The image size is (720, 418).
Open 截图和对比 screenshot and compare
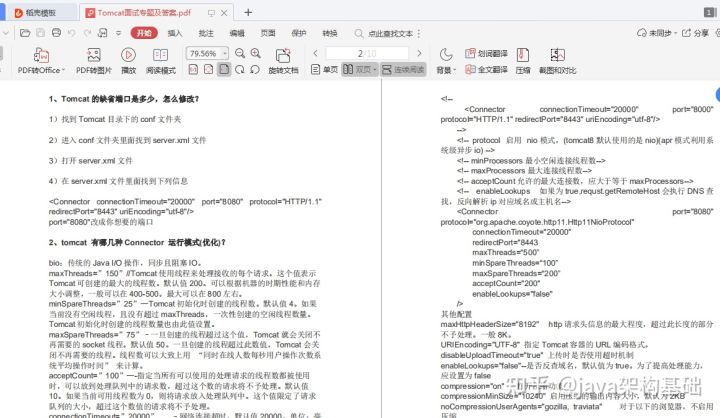click(557, 61)
